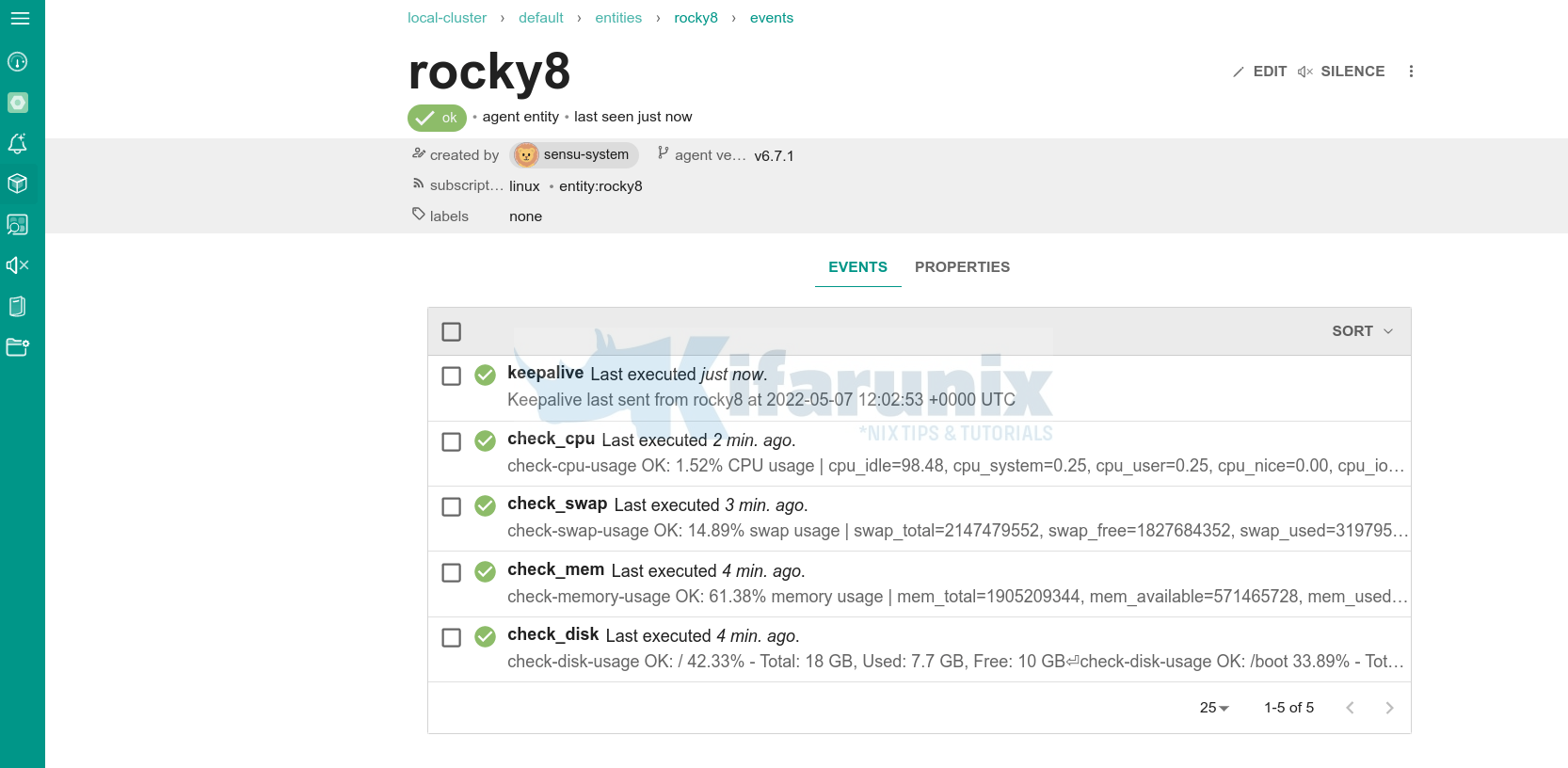The image size is (1568, 768).
Task: Open the configuration document icon in sidebar
Action: pos(18,306)
